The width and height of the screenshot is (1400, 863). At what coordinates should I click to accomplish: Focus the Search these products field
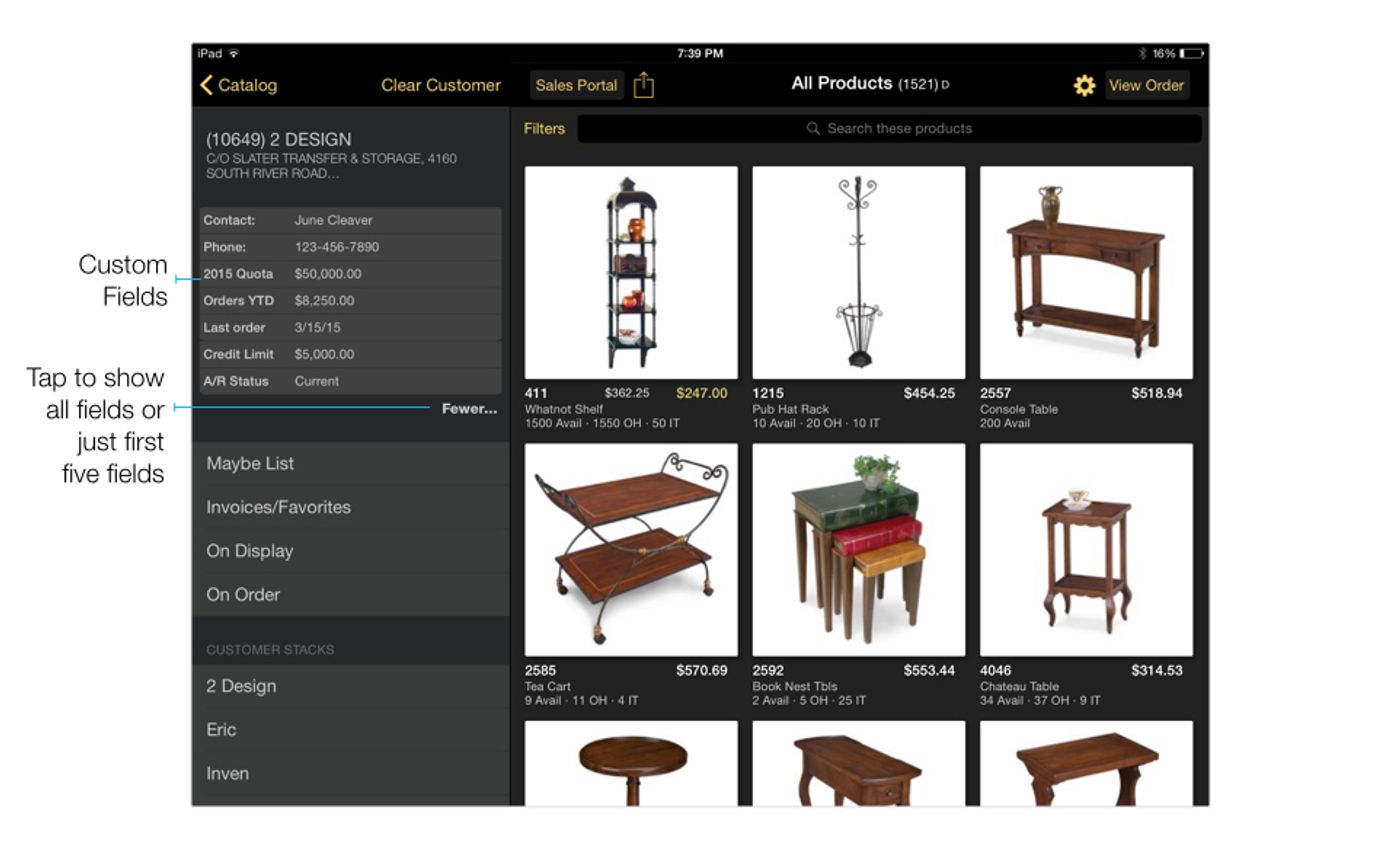pos(890,128)
